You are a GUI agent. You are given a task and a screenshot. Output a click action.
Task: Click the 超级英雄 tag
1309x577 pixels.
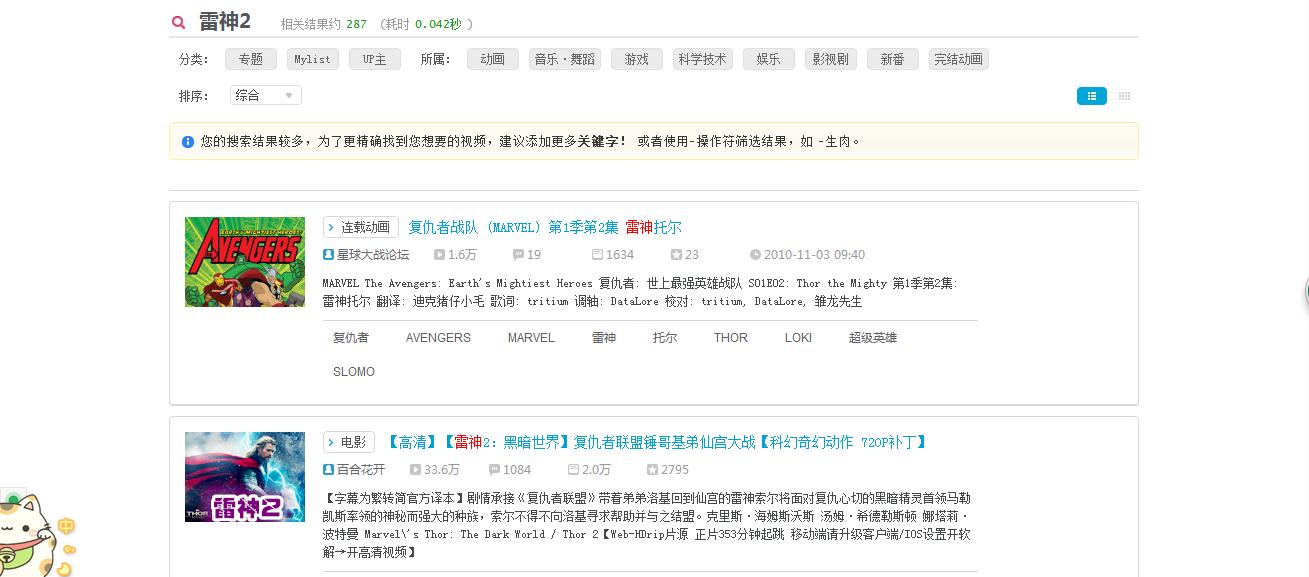coord(873,338)
